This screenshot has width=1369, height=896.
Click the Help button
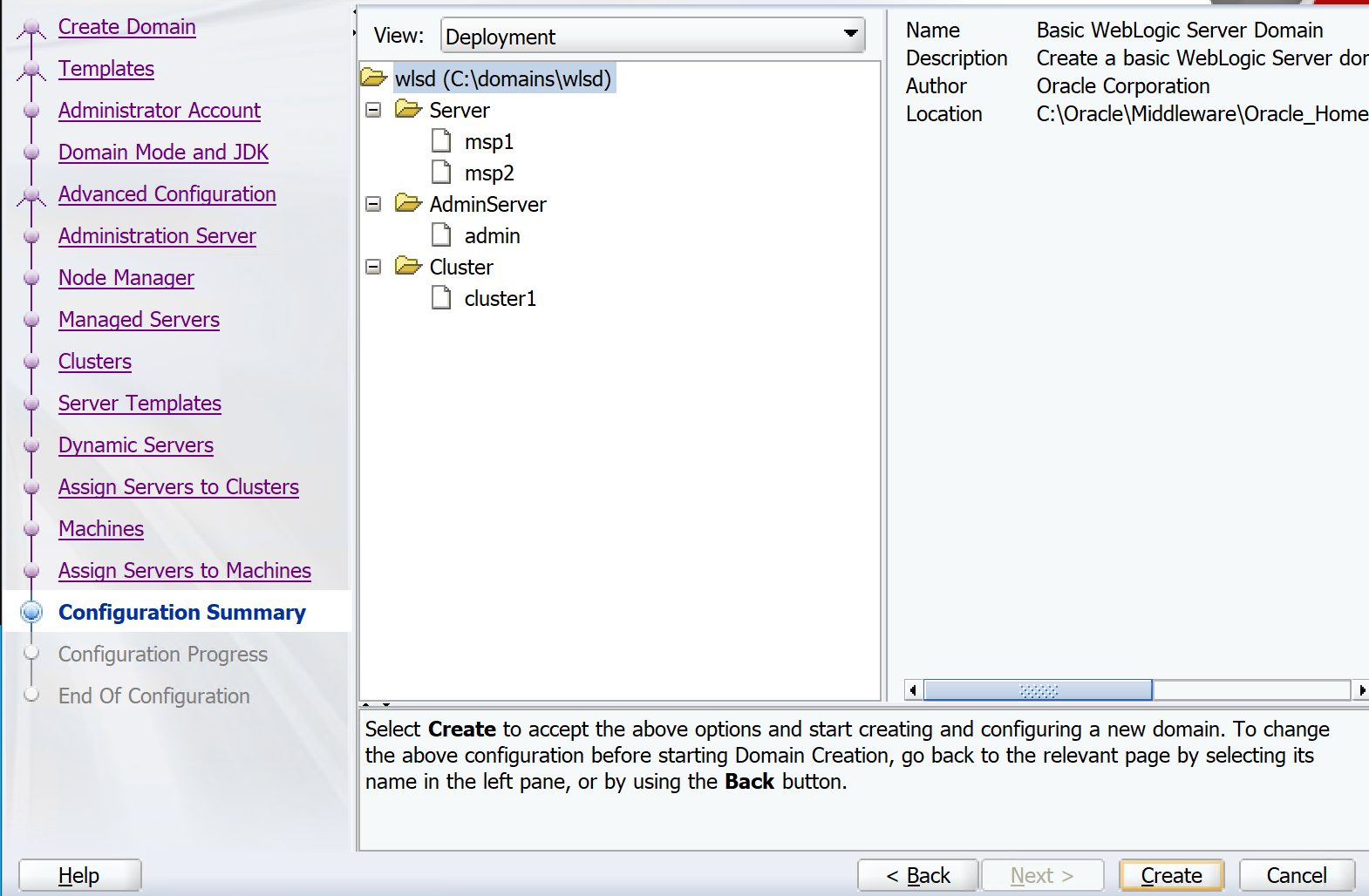click(80, 875)
